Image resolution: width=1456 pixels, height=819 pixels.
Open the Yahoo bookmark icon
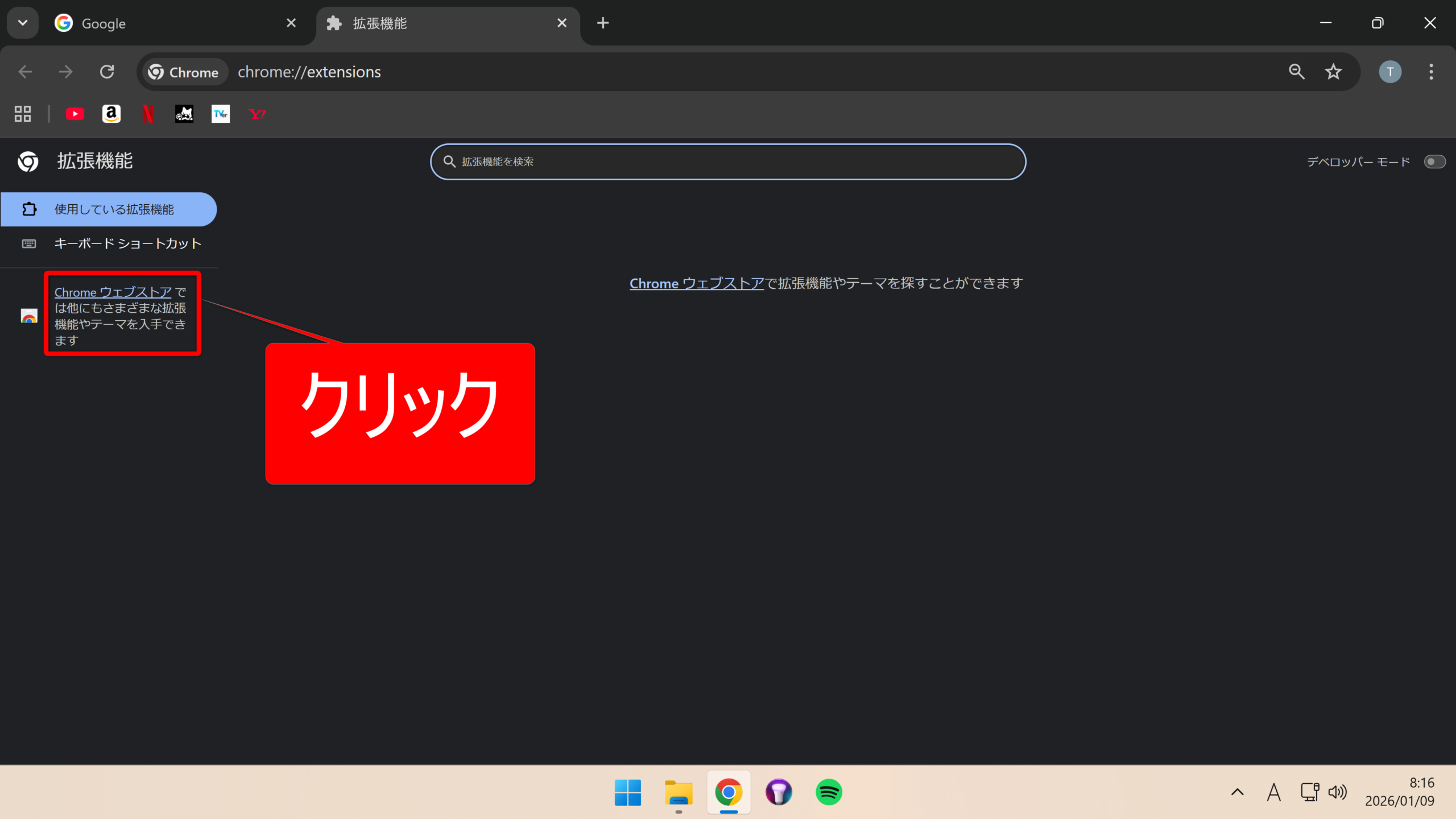(x=257, y=114)
